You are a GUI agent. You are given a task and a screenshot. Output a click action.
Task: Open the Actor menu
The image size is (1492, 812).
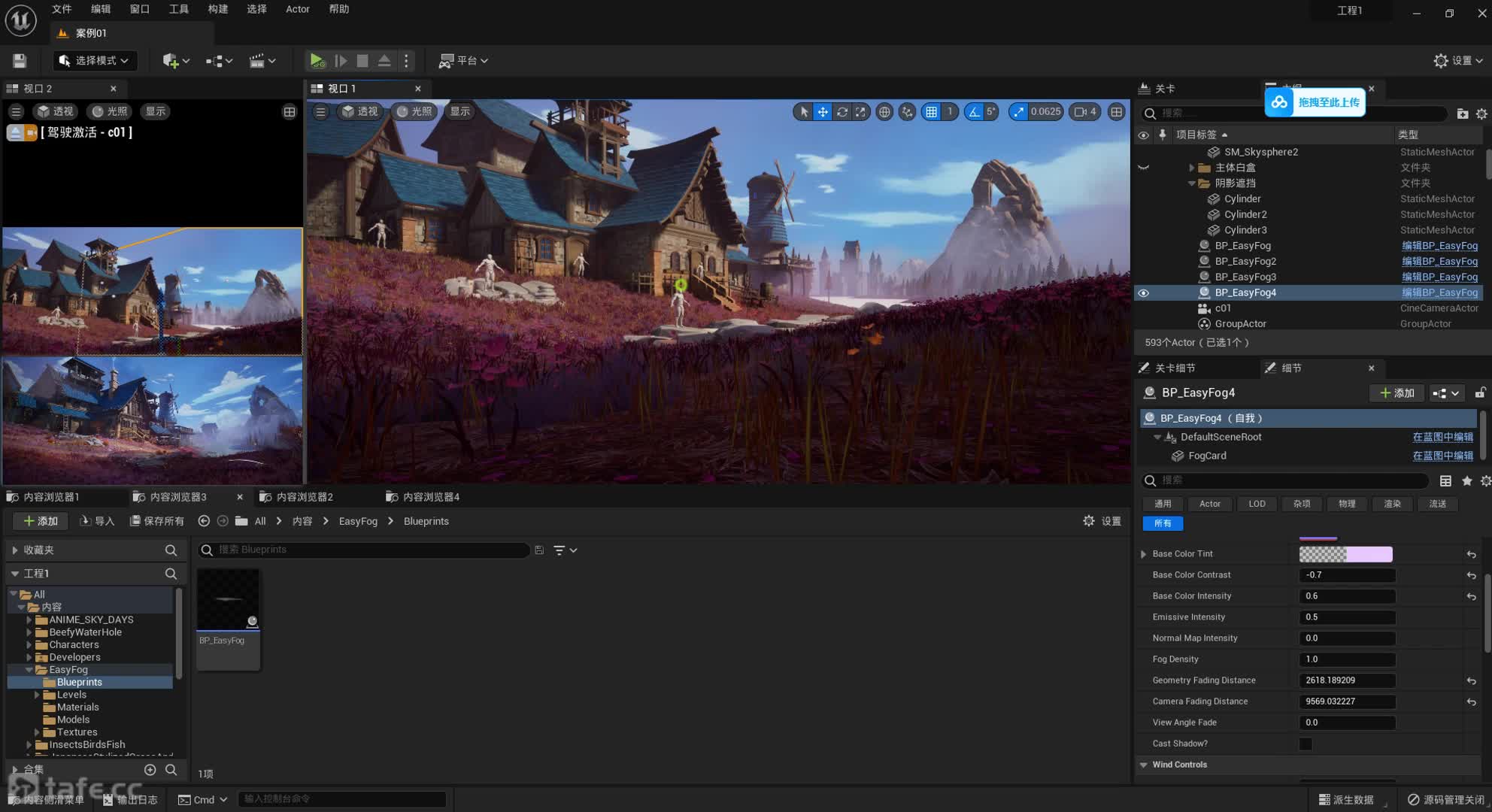pyautogui.click(x=298, y=9)
